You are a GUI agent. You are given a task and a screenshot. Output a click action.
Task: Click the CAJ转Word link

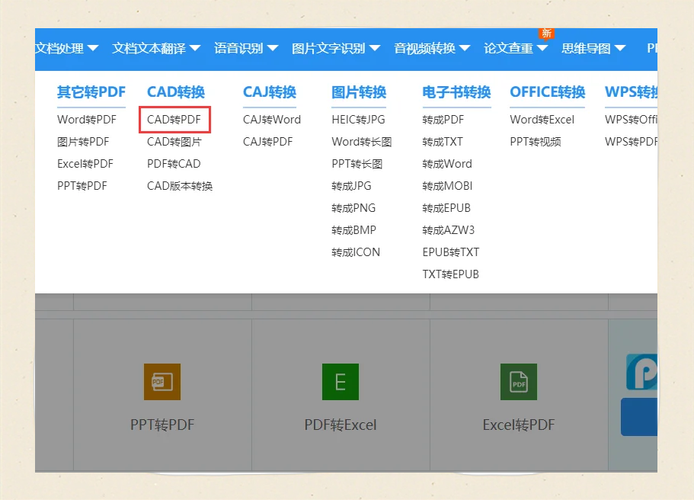pos(272,120)
